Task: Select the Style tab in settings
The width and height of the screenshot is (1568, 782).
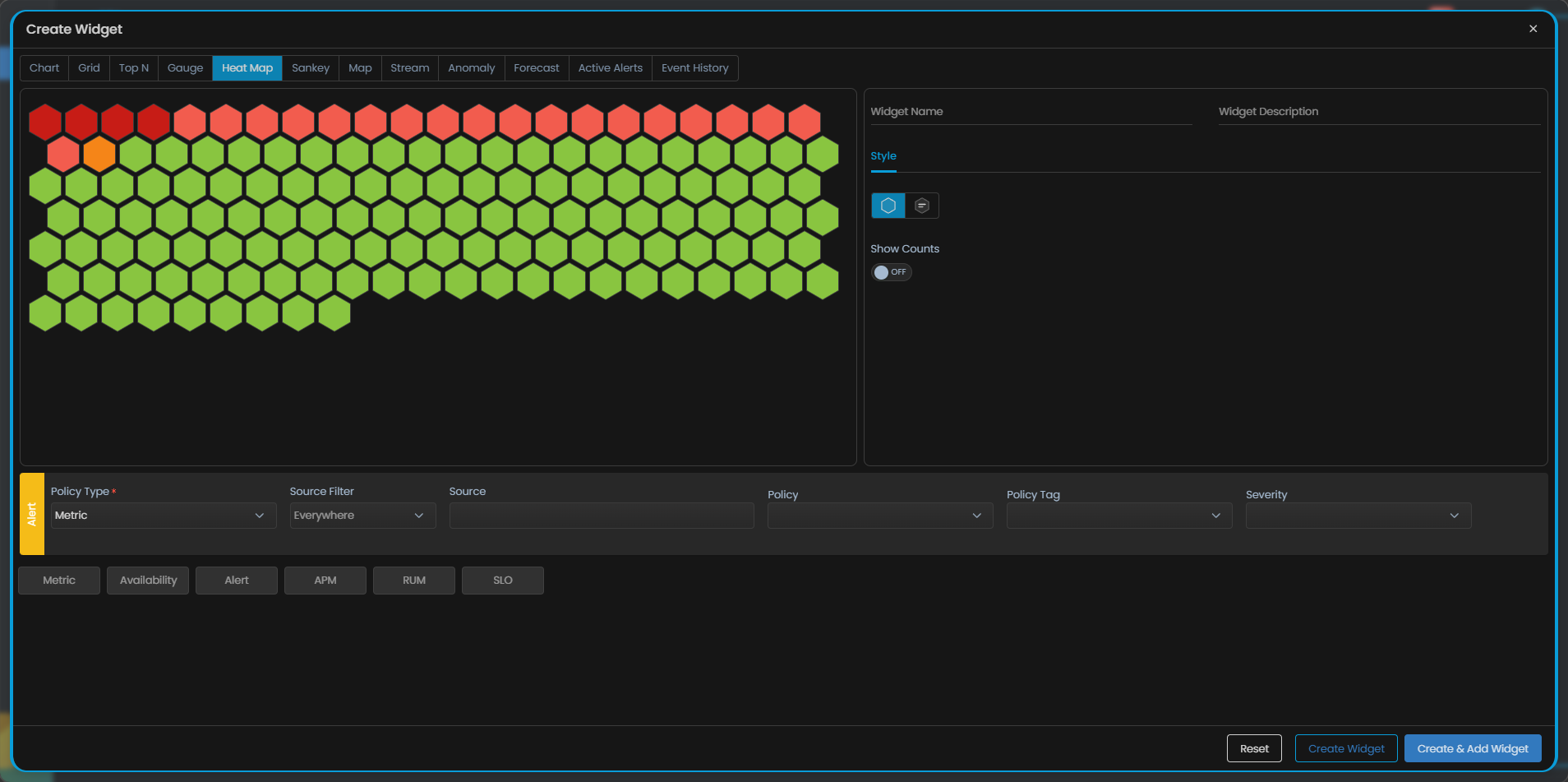Action: tap(883, 156)
